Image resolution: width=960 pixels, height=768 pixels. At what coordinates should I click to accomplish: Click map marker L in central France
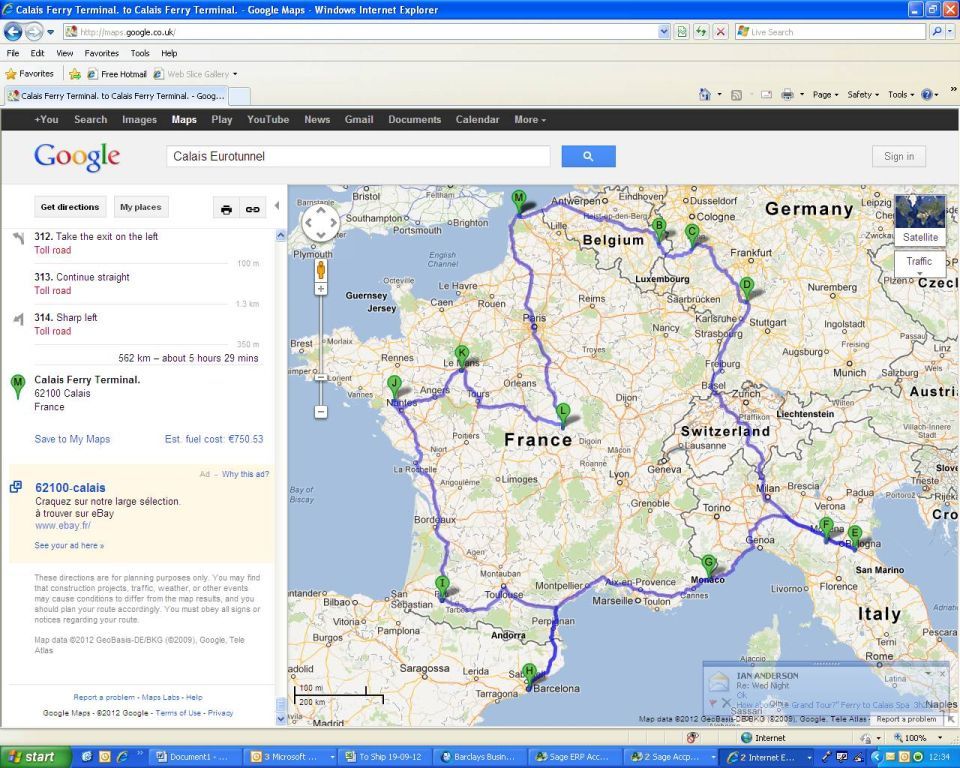(563, 415)
